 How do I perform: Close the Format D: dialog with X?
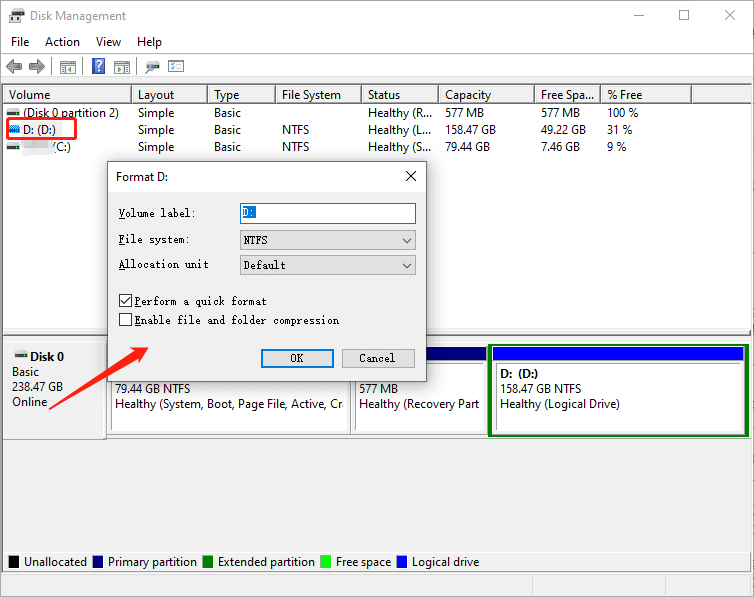[x=410, y=176]
